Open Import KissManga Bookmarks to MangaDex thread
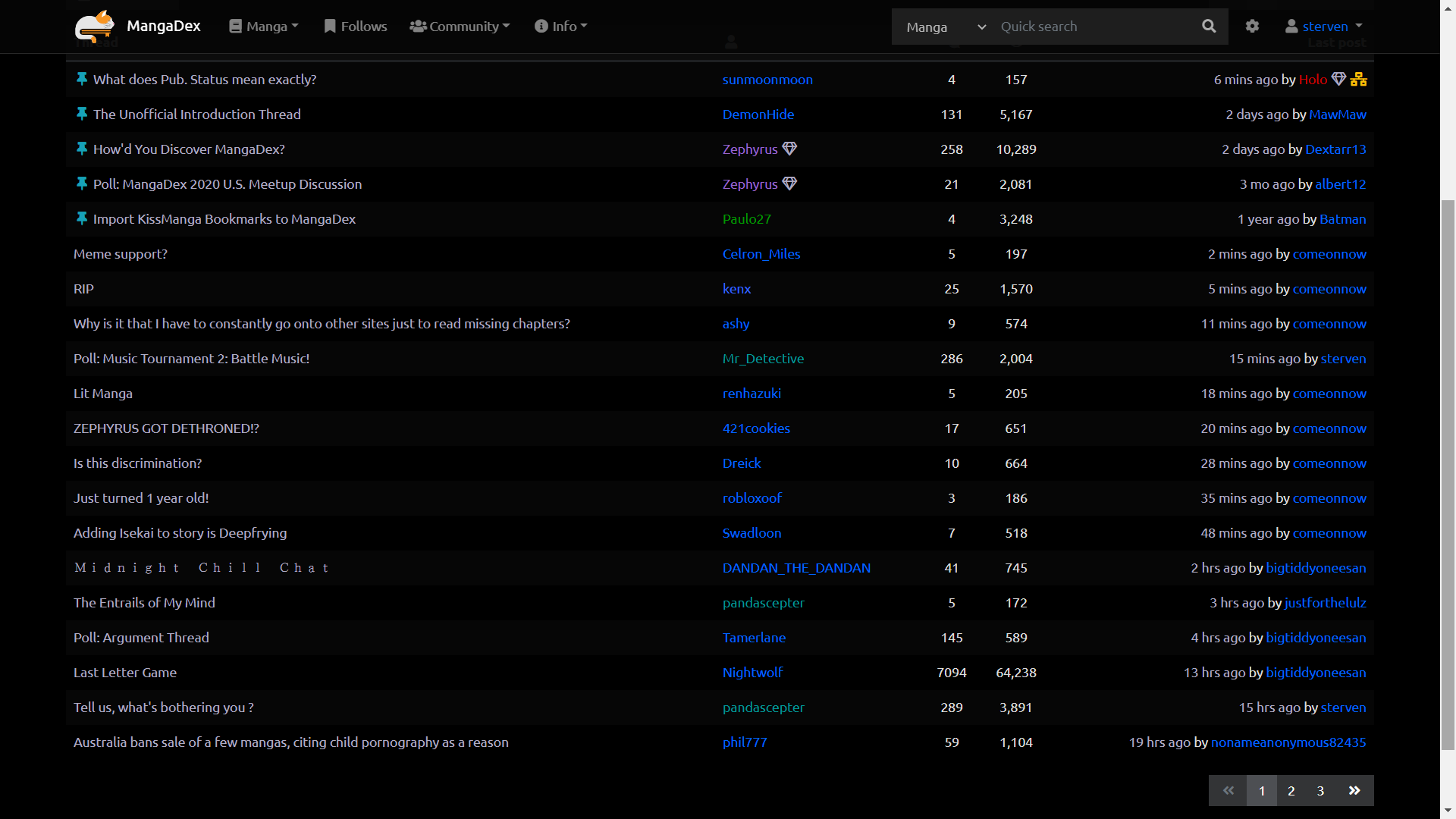This screenshot has height=819, width=1456. (224, 218)
